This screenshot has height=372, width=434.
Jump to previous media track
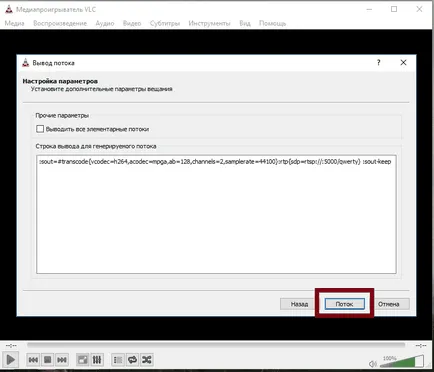[x=33, y=360]
